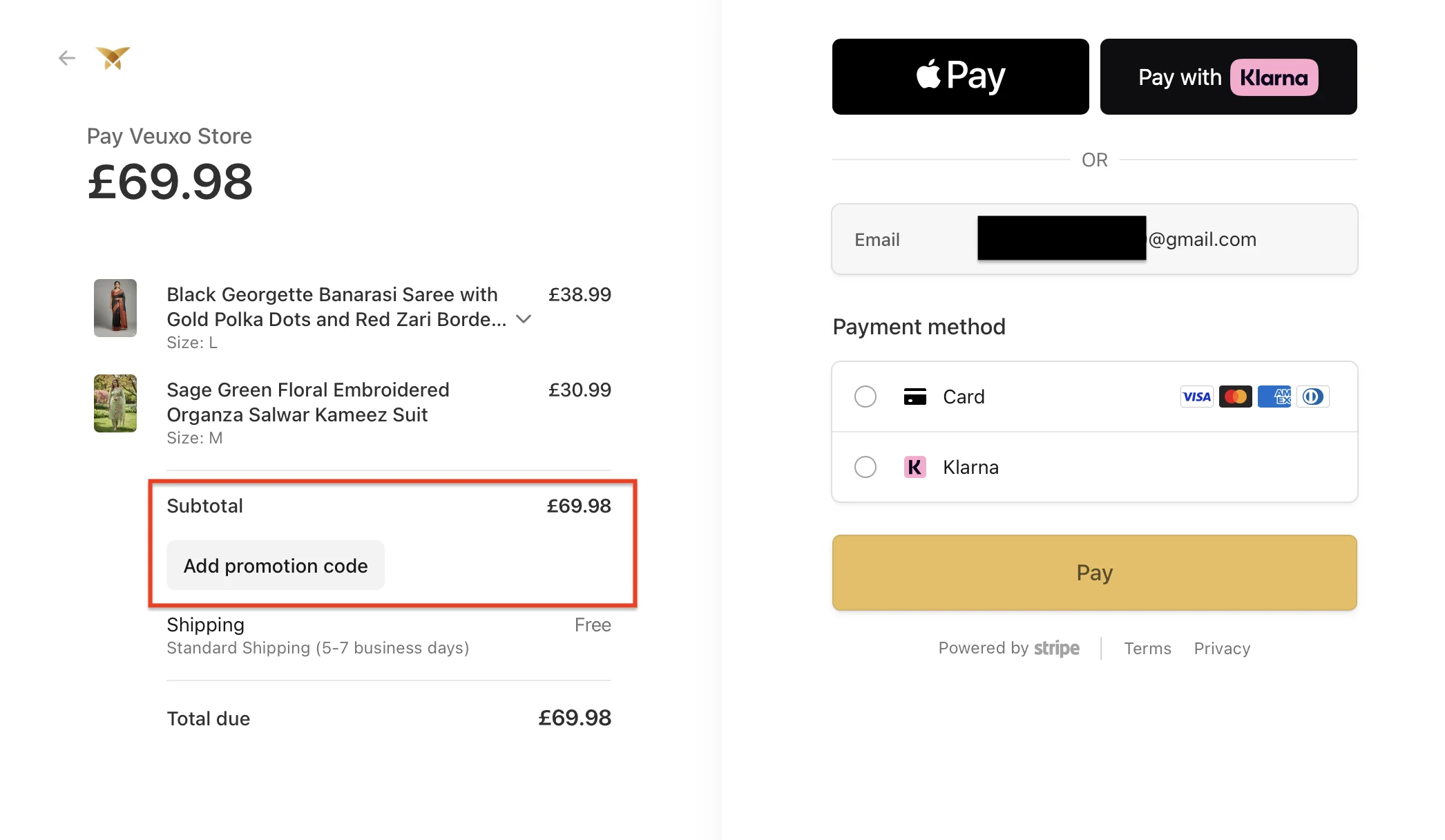Image resolution: width=1445 pixels, height=840 pixels.
Task: Click the back arrow icon
Action: [67, 58]
